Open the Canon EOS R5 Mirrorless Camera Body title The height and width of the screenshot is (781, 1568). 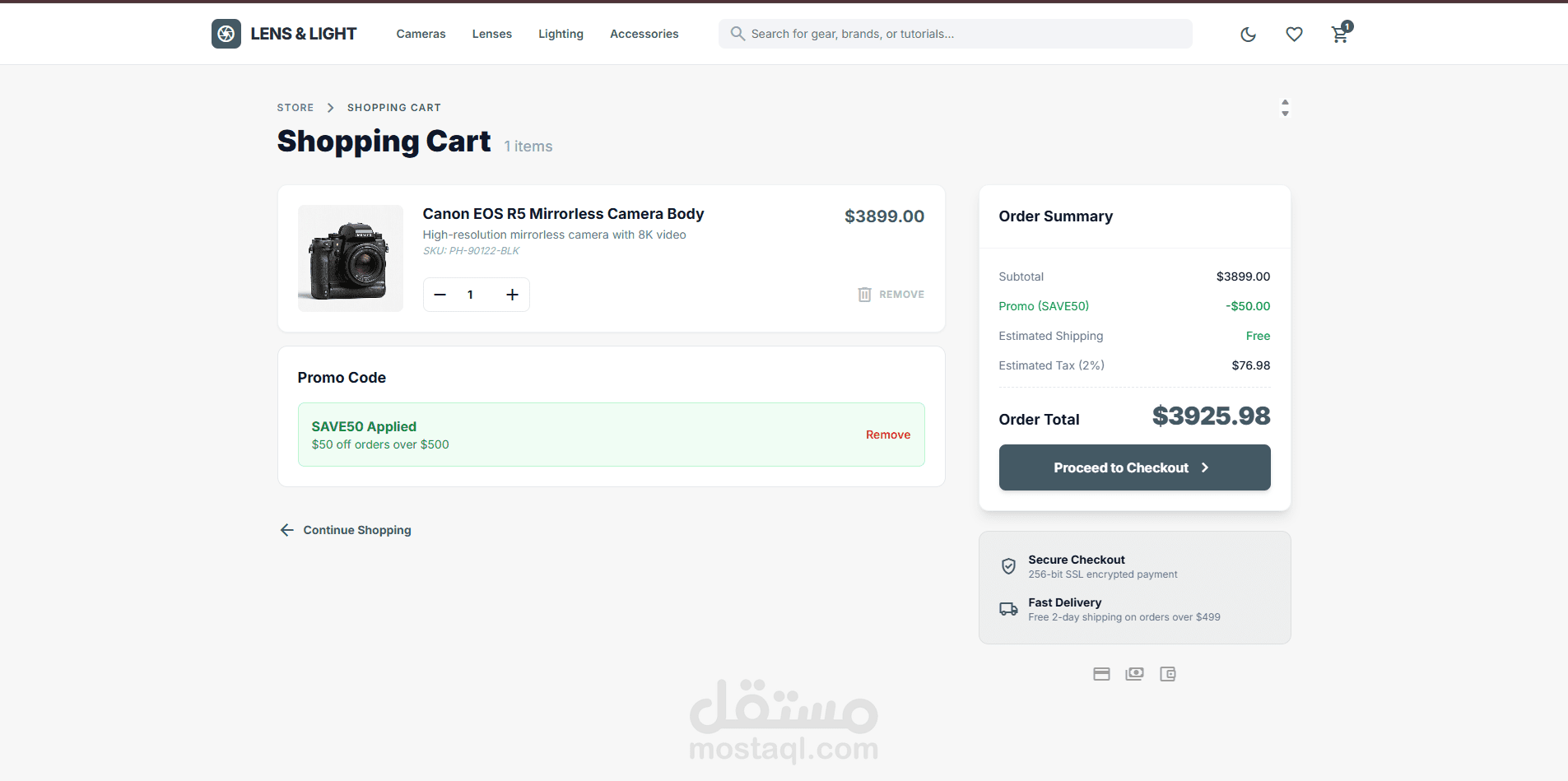(563, 214)
